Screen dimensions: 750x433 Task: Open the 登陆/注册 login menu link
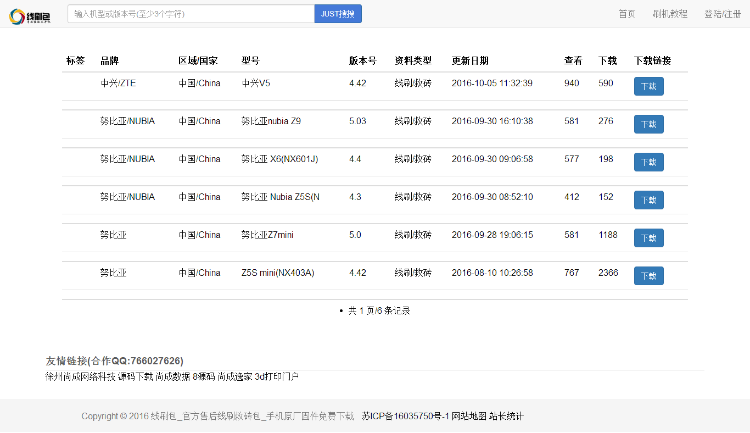(722, 14)
